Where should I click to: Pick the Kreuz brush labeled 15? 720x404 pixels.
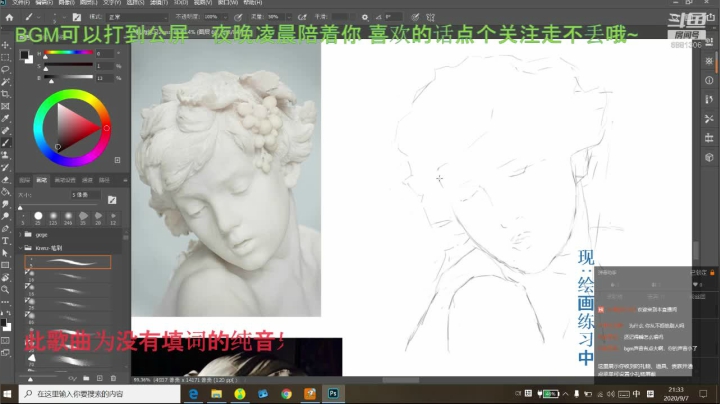(68, 290)
